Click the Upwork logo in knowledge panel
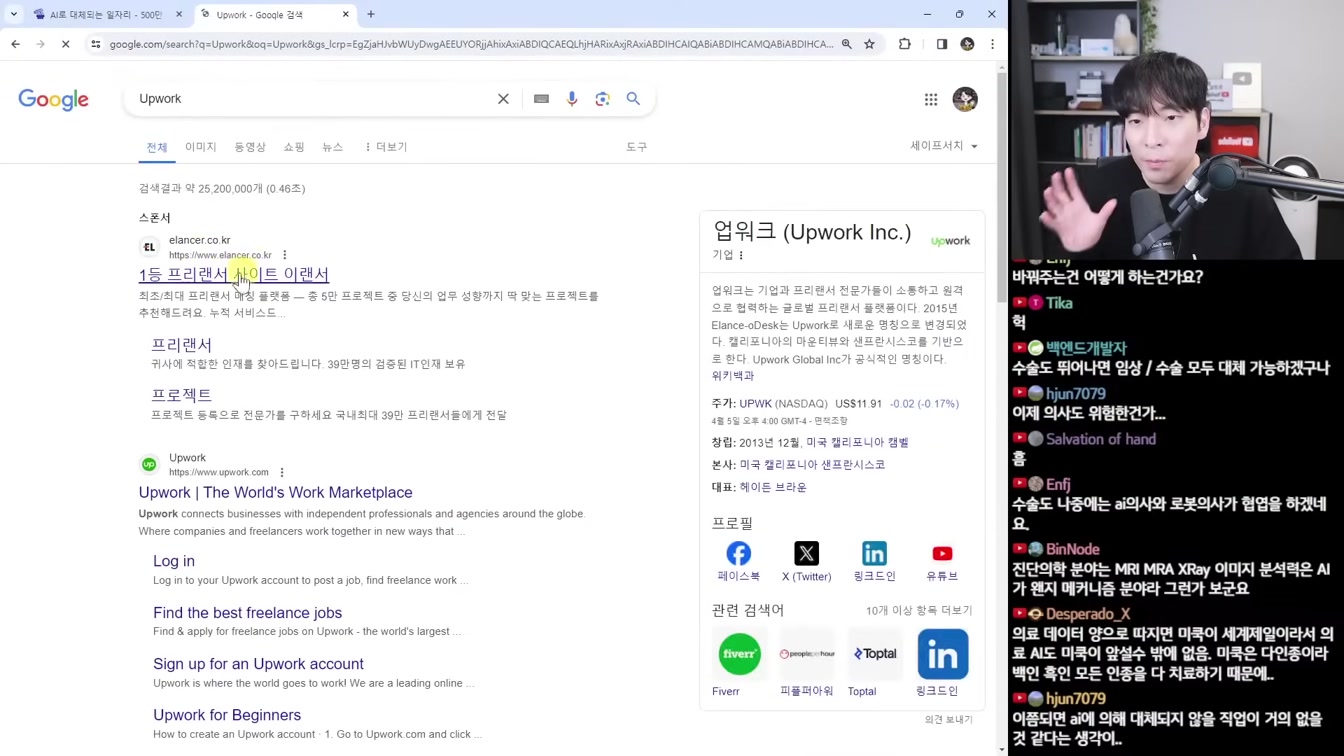Screen dimensions: 1344x756 pyautogui.click(x=950, y=241)
